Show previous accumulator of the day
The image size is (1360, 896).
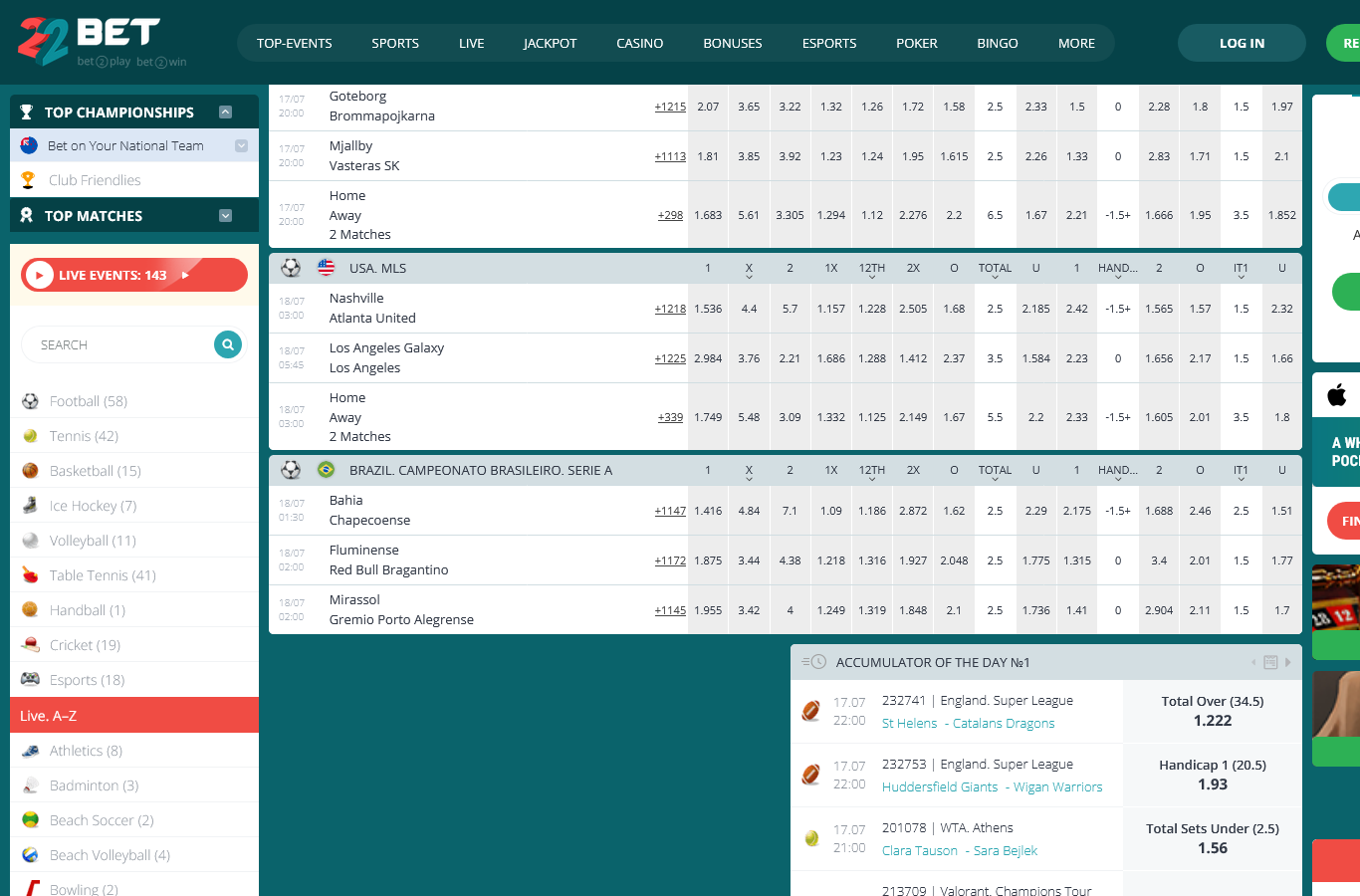pos(1253,662)
